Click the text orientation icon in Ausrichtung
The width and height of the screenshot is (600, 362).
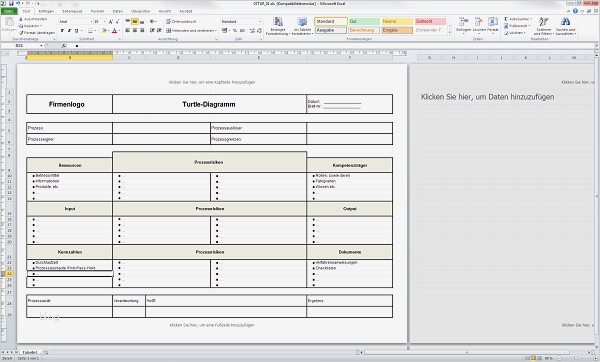pos(153,22)
